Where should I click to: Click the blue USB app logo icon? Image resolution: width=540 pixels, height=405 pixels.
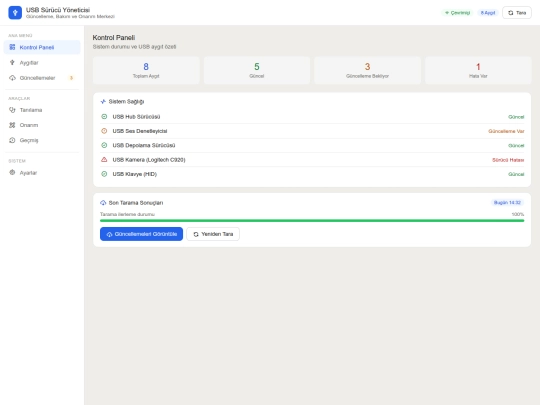pyautogui.click(x=15, y=13)
